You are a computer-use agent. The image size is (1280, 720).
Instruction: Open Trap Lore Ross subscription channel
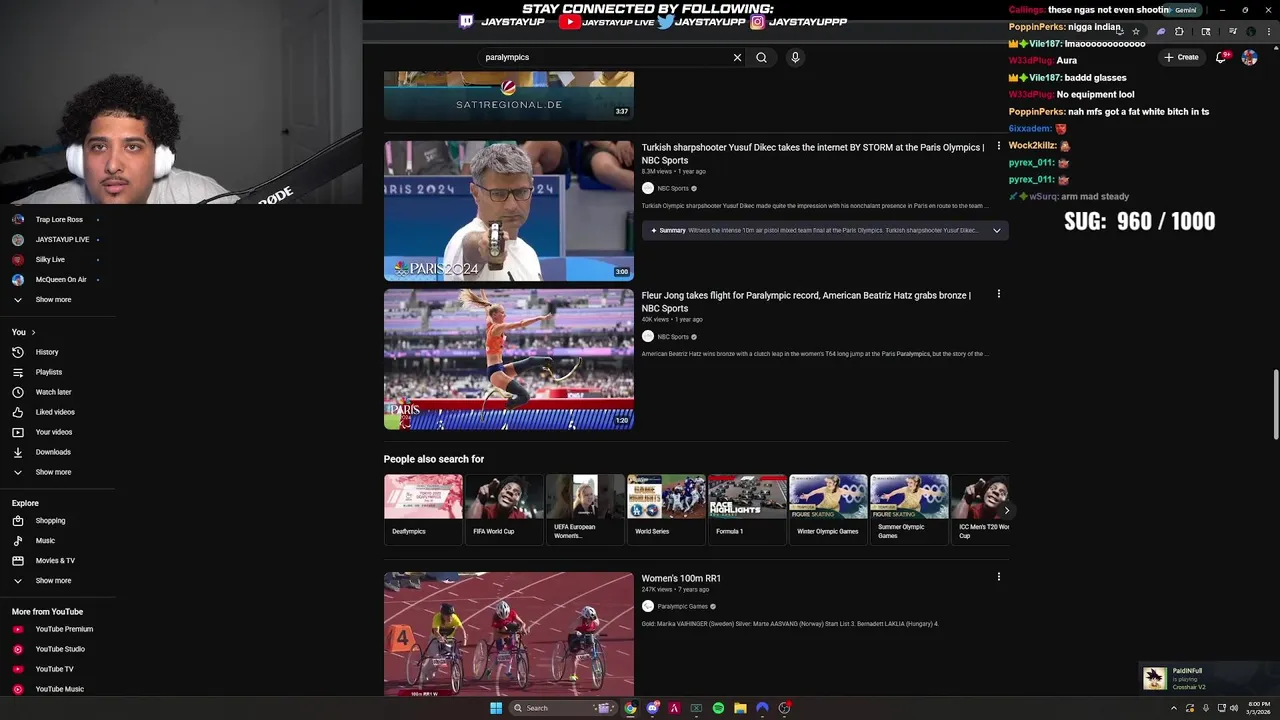point(58,219)
